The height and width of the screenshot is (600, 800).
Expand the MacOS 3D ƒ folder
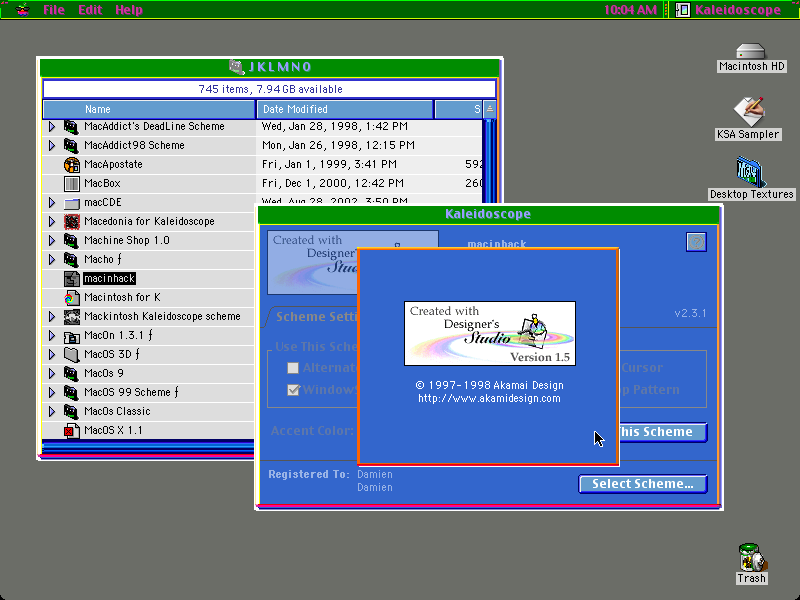tap(52, 354)
